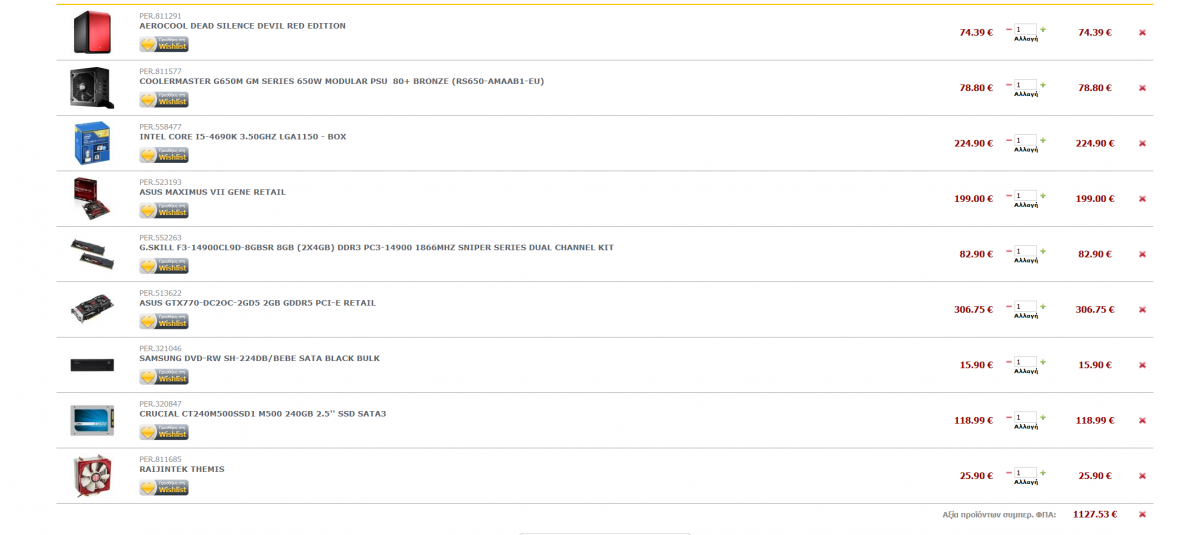Remove Asus Maximus VII Gene from cart

pos(1142,199)
